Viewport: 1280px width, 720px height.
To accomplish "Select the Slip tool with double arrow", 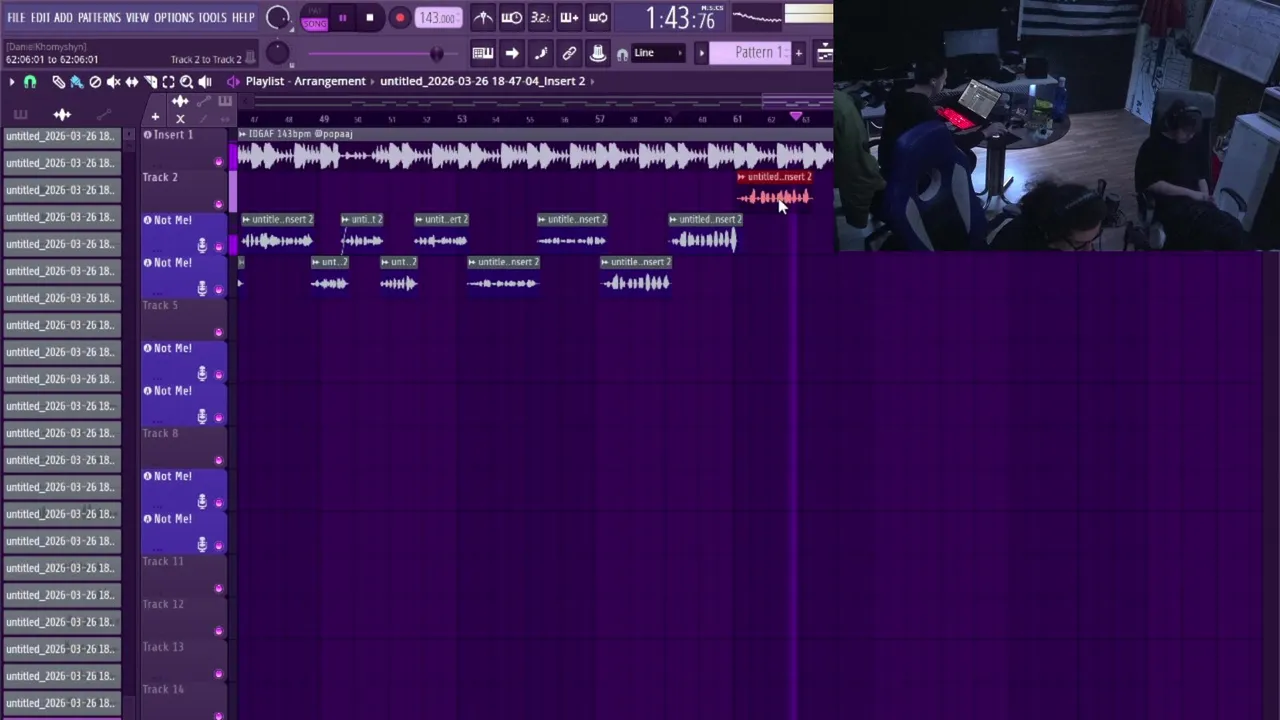I will [131, 82].
